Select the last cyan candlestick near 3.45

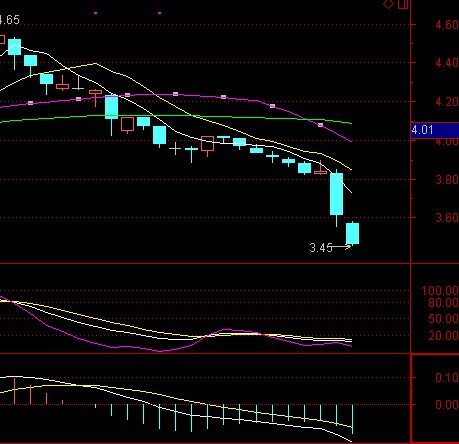[352, 234]
